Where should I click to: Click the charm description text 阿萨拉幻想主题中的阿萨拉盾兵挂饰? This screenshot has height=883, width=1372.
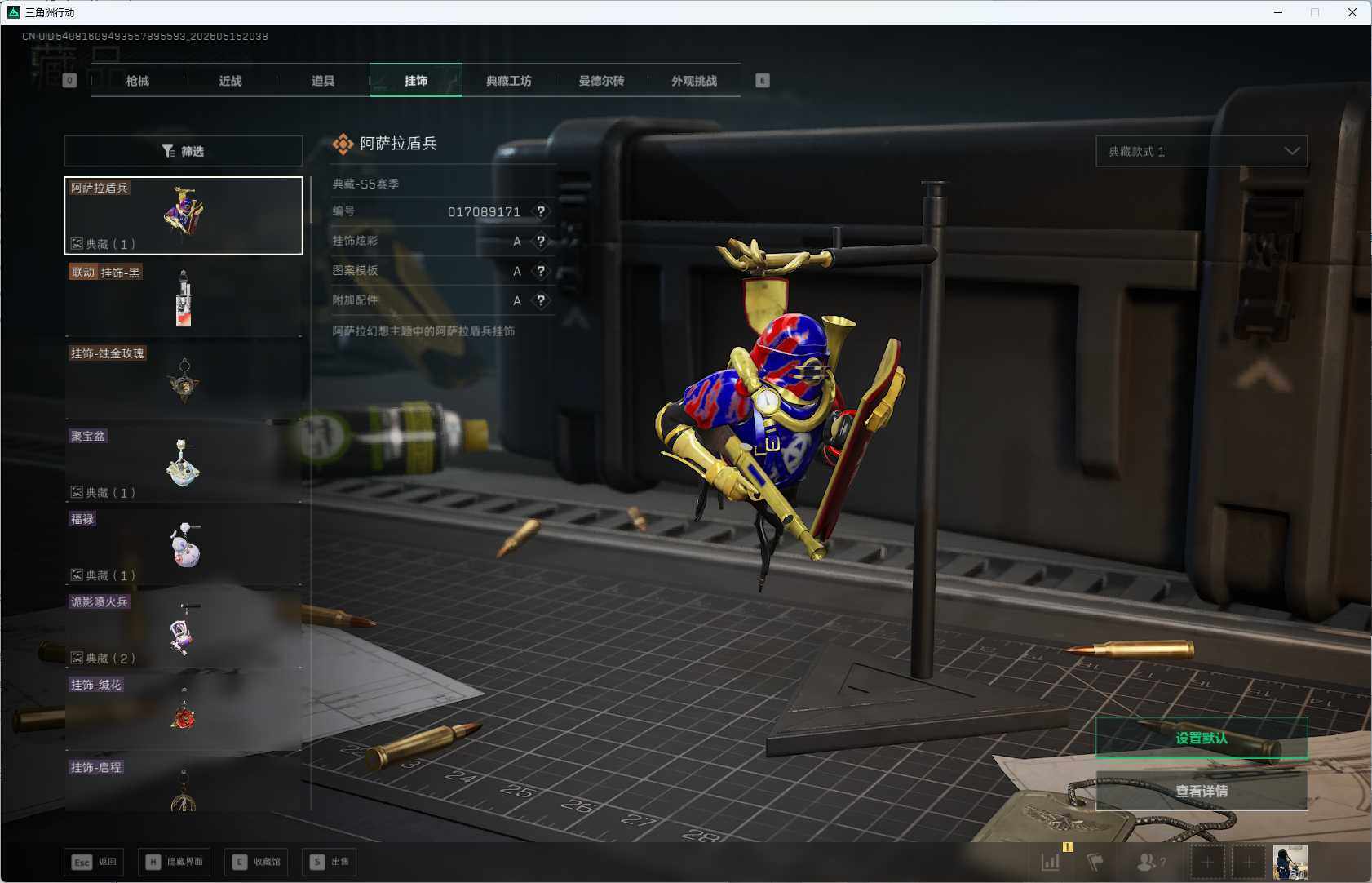coord(423,331)
